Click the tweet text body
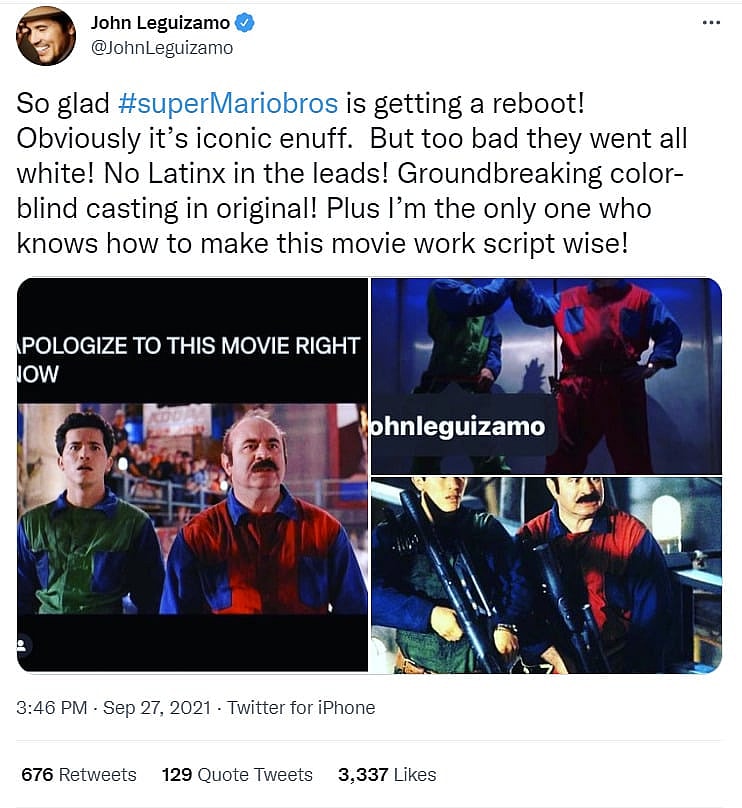This screenshot has height=808, width=742. [352, 173]
